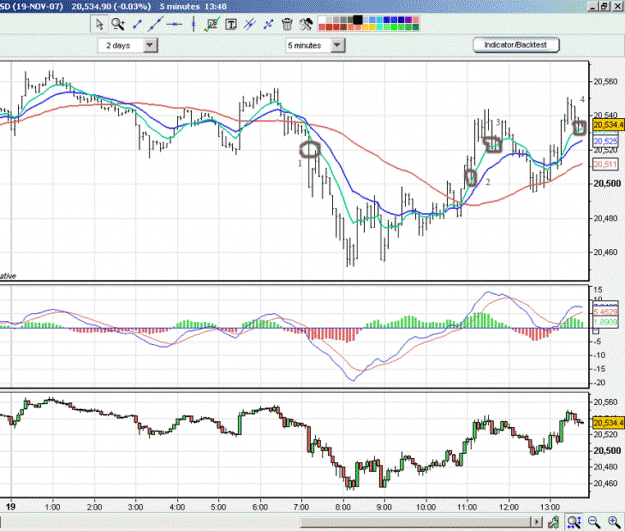The image size is (625, 531).
Task: Click the yellow 20,534.4 price label on top chart
Action: (x=608, y=125)
